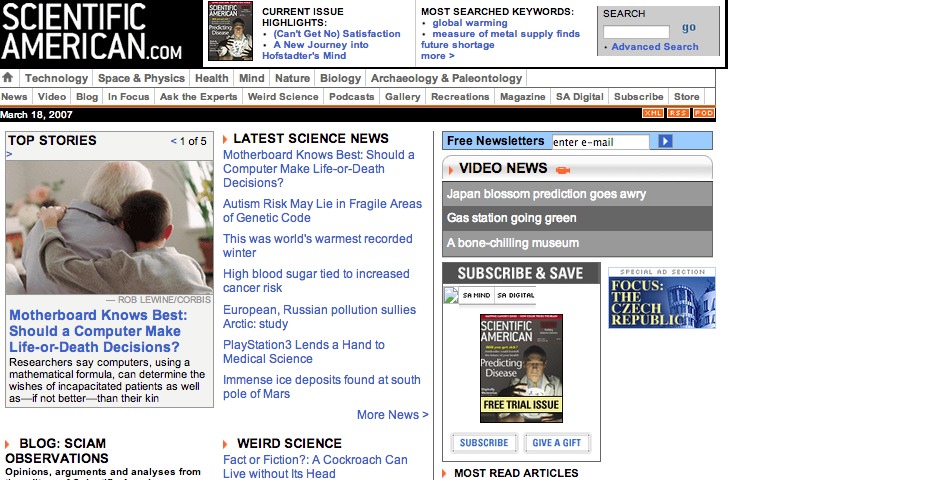Open latest news 'Motherboard Knows Best: Should a Computer' link
This screenshot has width=940, height=480.
pos(319,168)
